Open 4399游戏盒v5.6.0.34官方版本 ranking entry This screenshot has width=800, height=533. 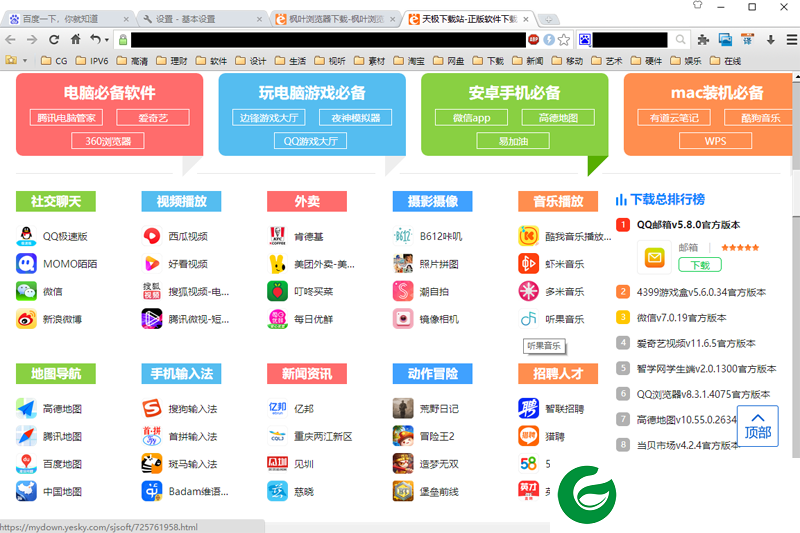701,292
